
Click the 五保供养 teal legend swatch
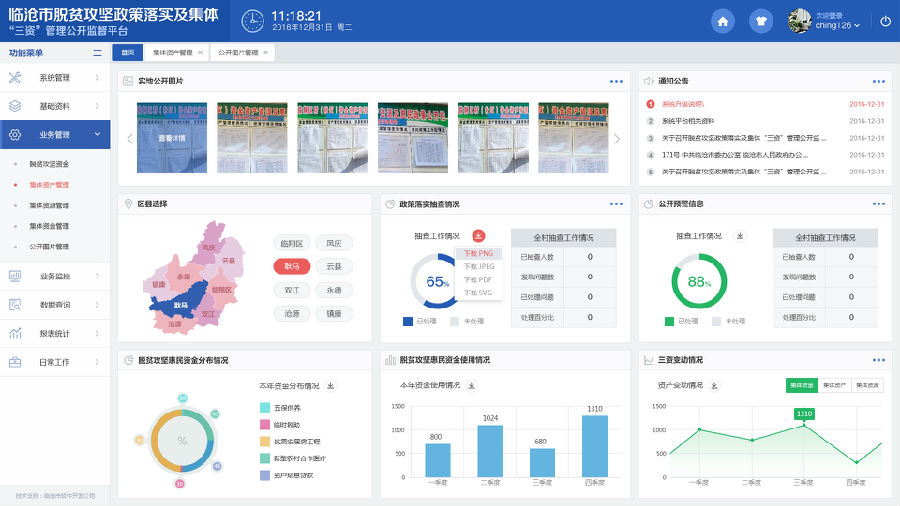[265, 407]
